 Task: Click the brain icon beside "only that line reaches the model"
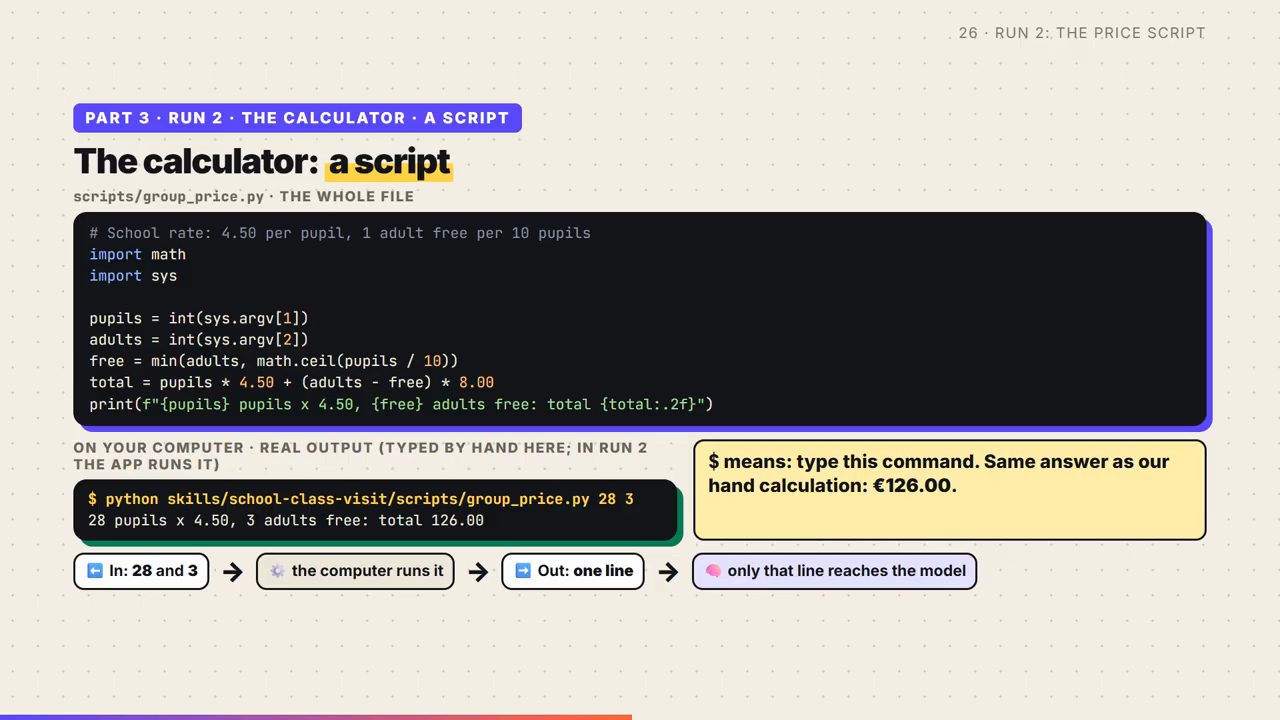(713, 571)
